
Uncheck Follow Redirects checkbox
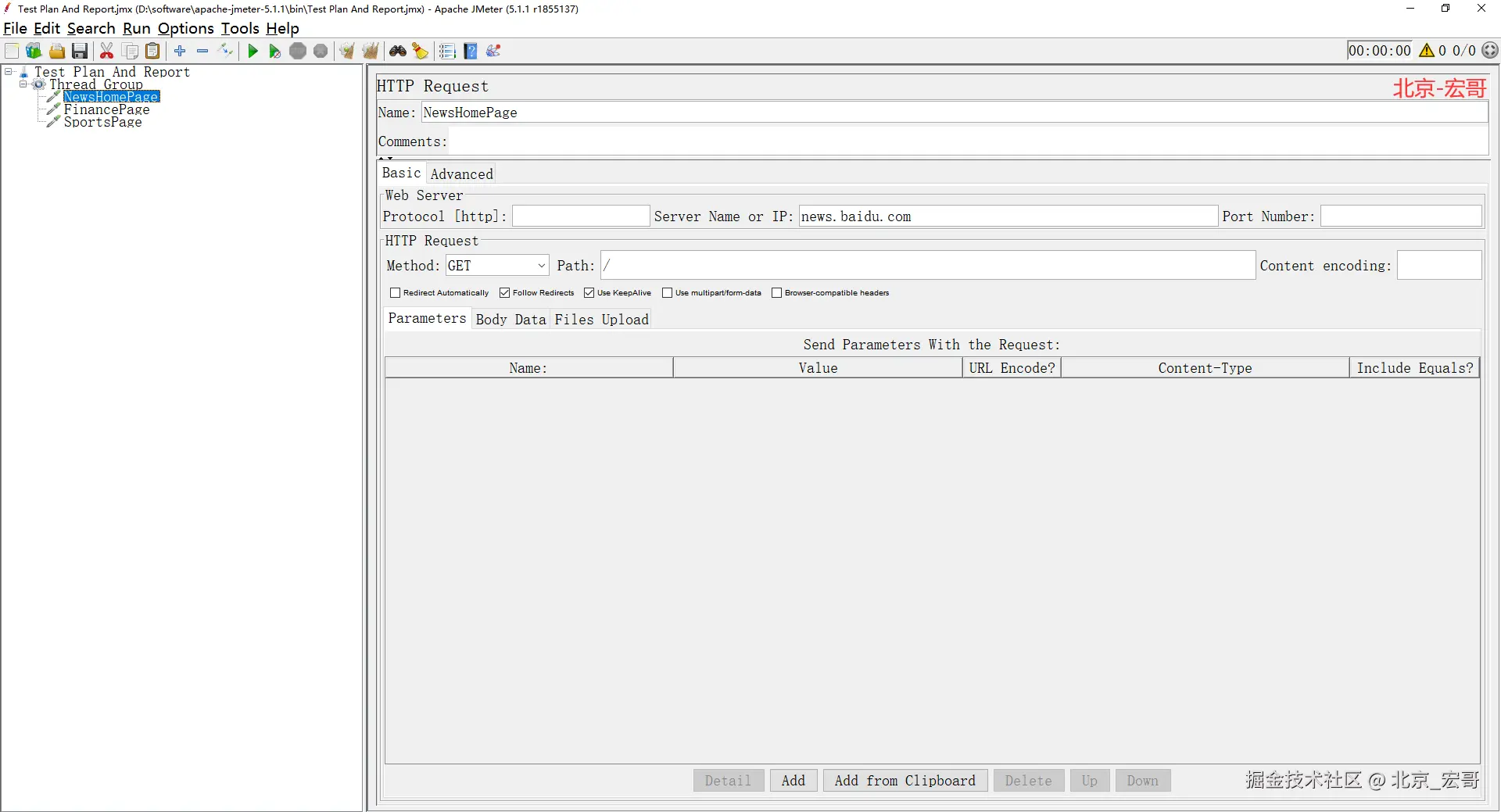click(504, 293)
